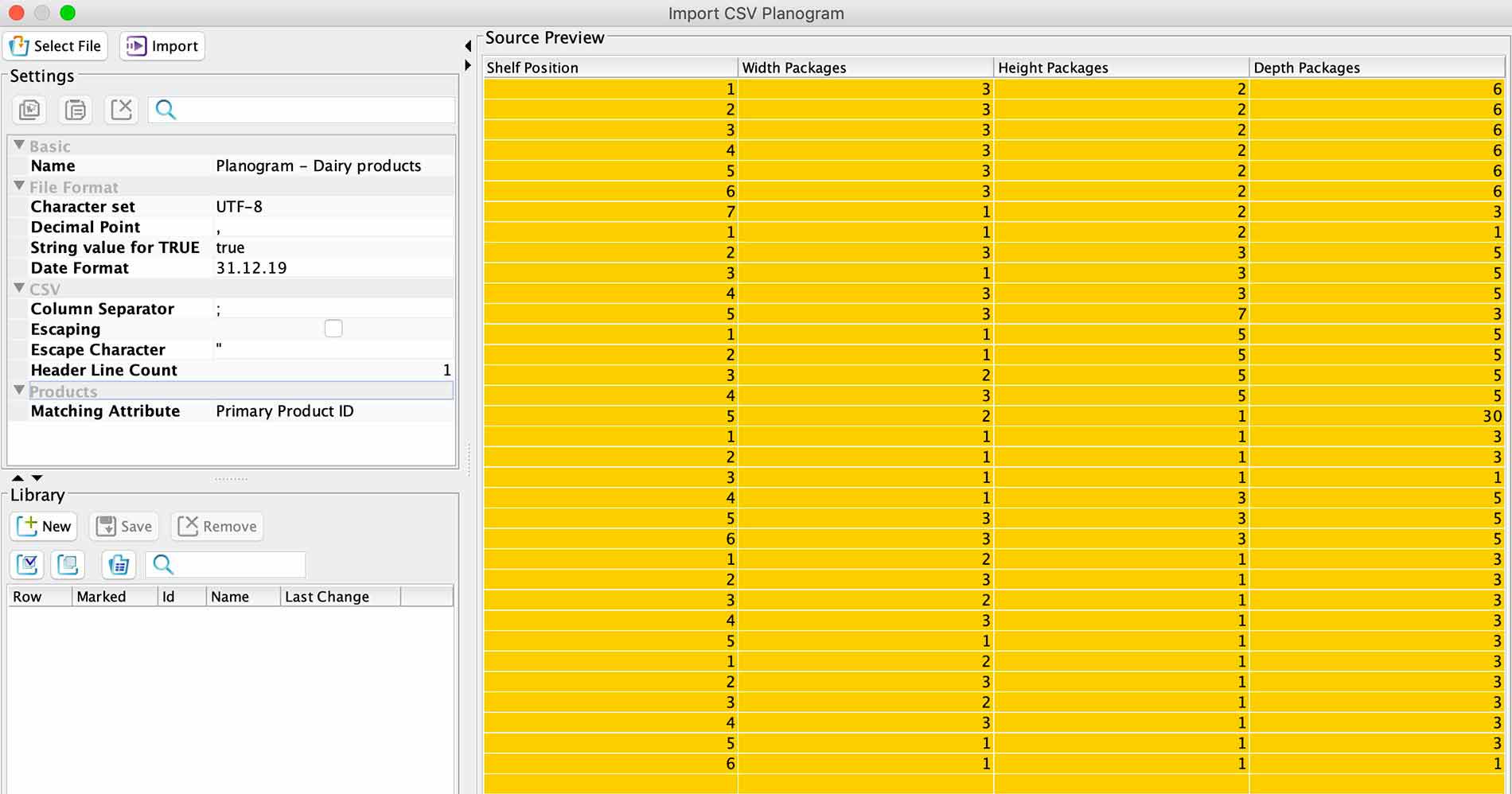Click the mark-selected checkmark icon in Library

(x=27, y=565)
